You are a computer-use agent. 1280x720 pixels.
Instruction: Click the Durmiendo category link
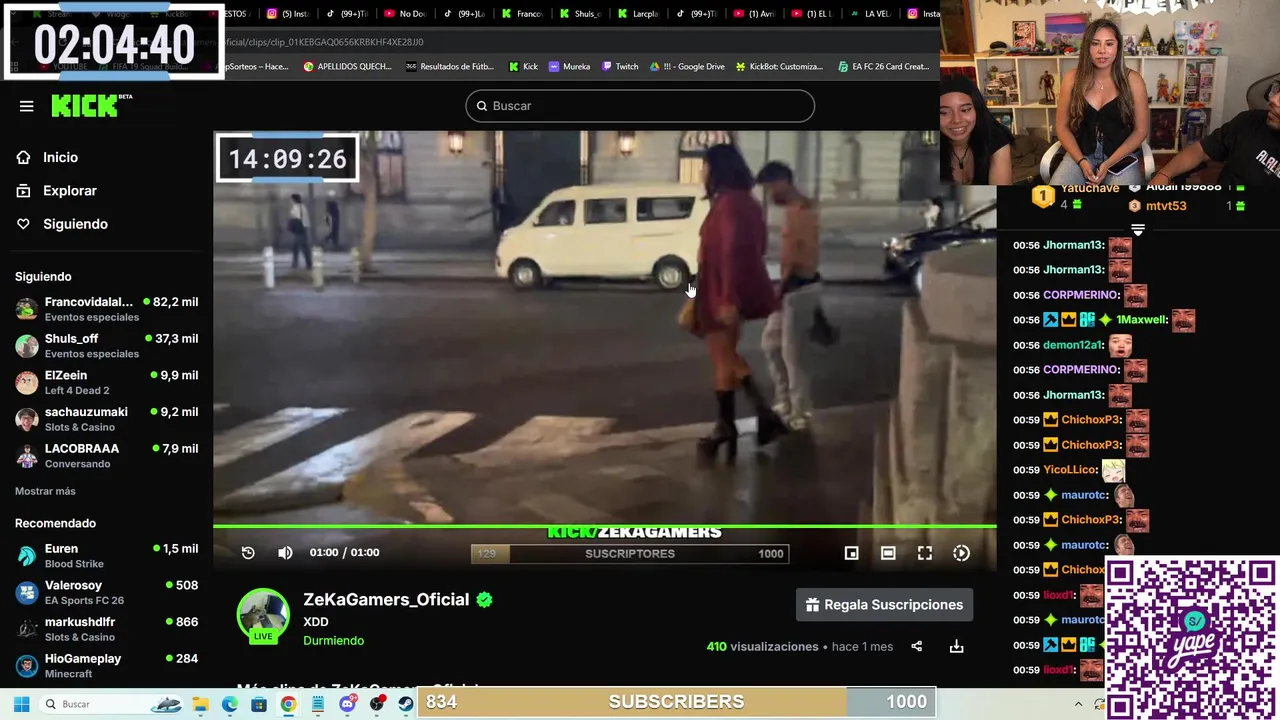coord(333,641)
